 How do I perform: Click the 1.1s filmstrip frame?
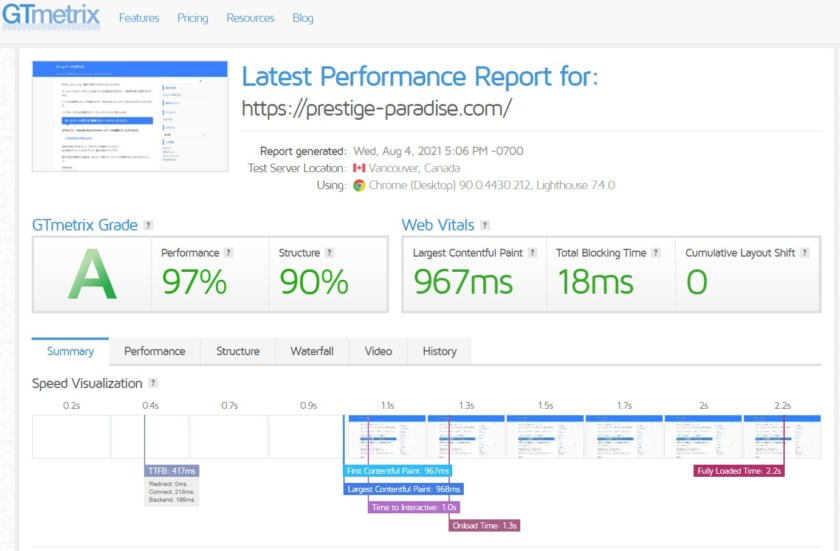[x=387, y=436]
